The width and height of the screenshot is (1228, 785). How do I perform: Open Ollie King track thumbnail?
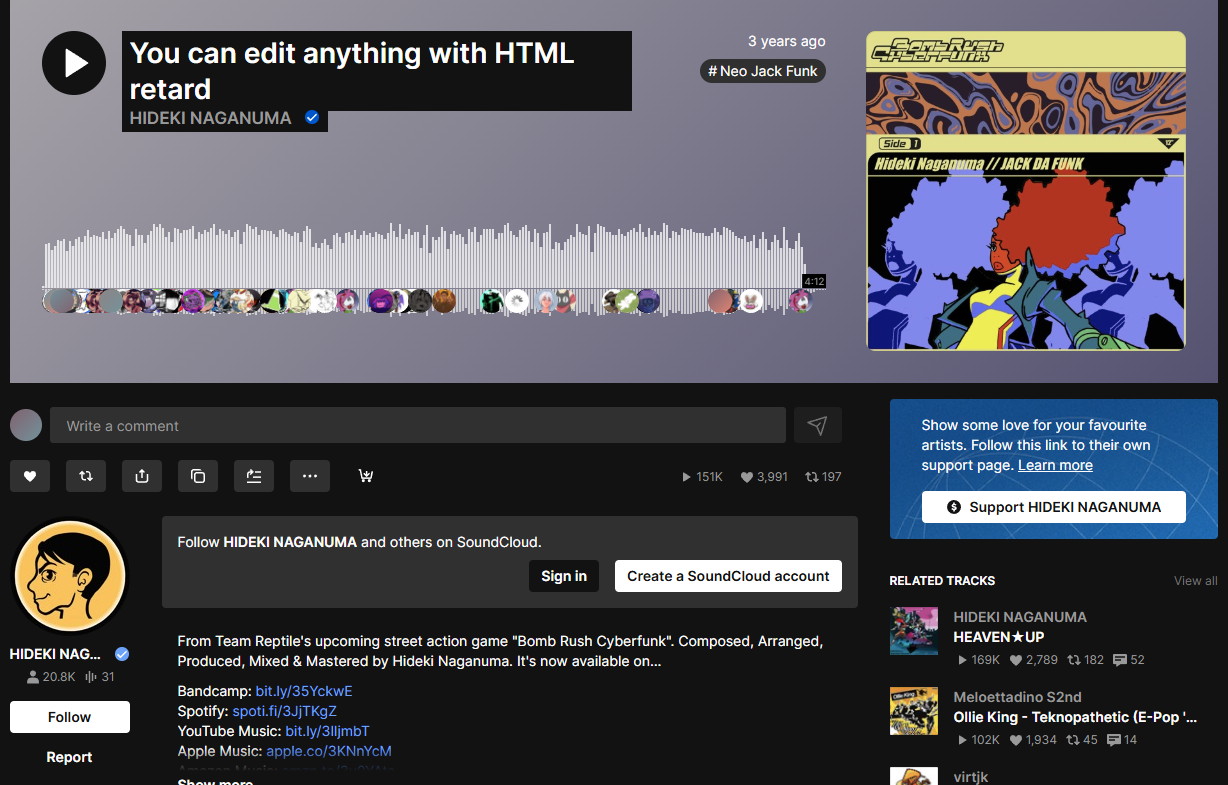coord(914,711)
